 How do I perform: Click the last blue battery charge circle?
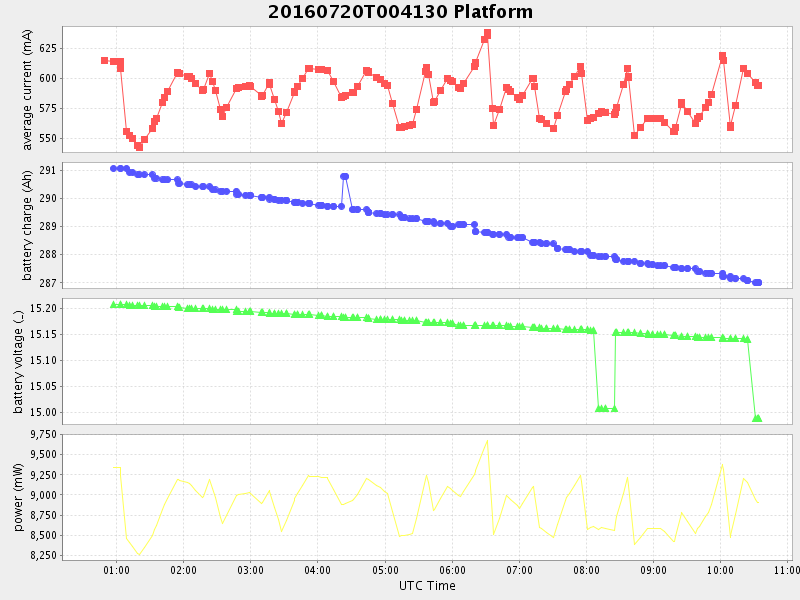(758, 282)
